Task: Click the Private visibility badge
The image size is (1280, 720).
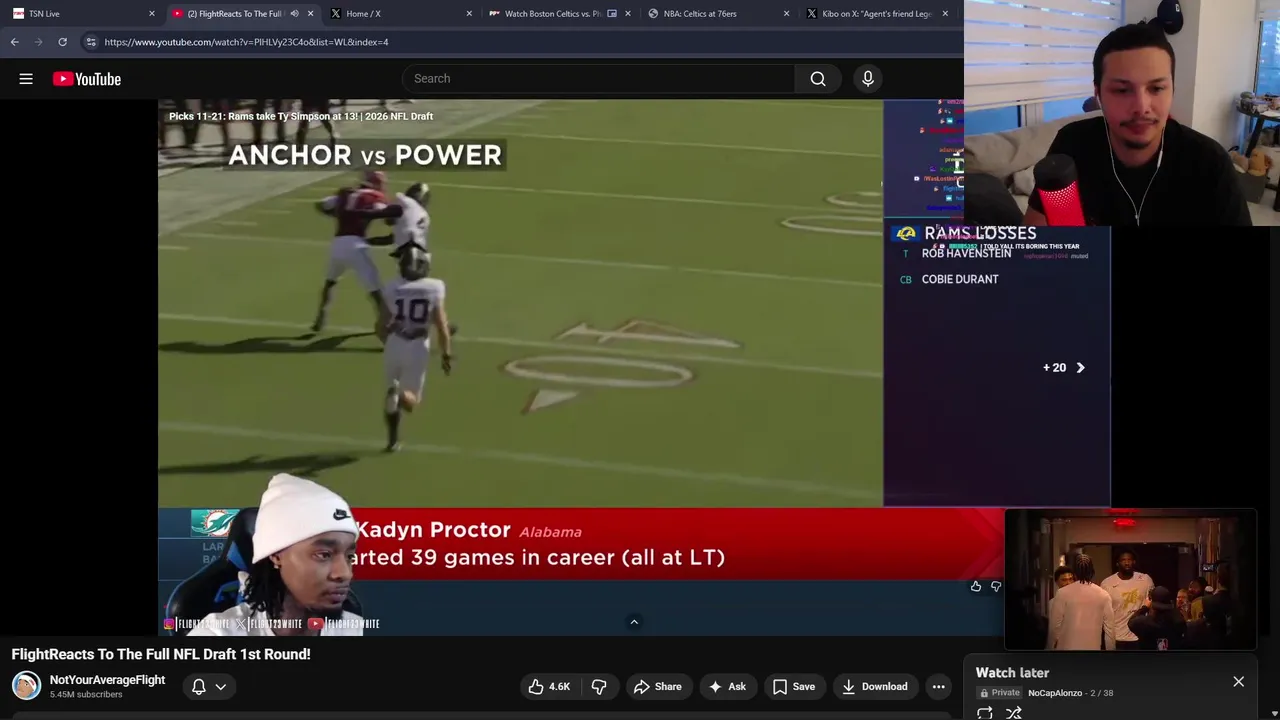Action: pyautogui.click(x=1000, y=693)
